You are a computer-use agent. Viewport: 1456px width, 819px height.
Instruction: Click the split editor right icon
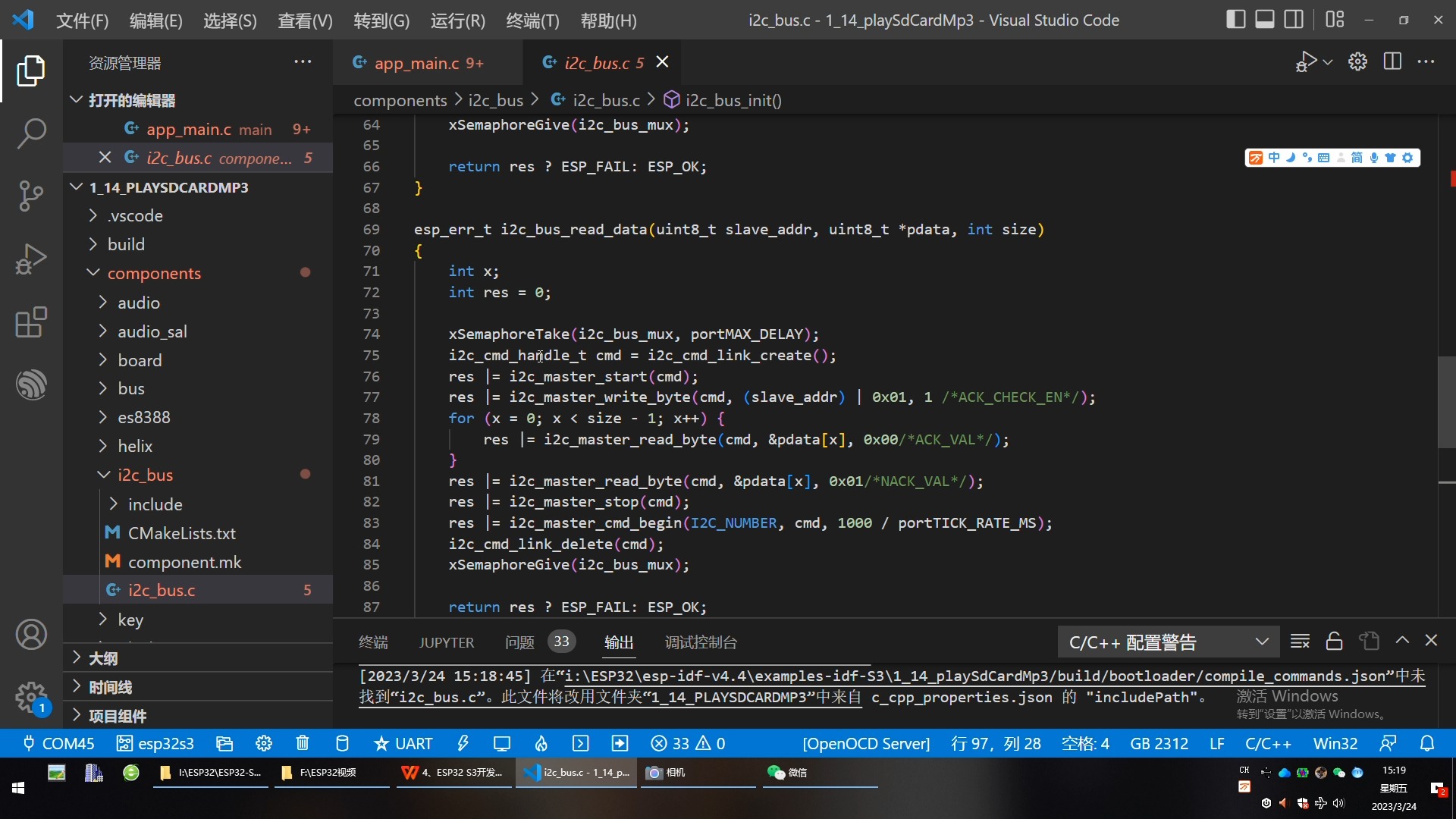tap(1392, 62)
